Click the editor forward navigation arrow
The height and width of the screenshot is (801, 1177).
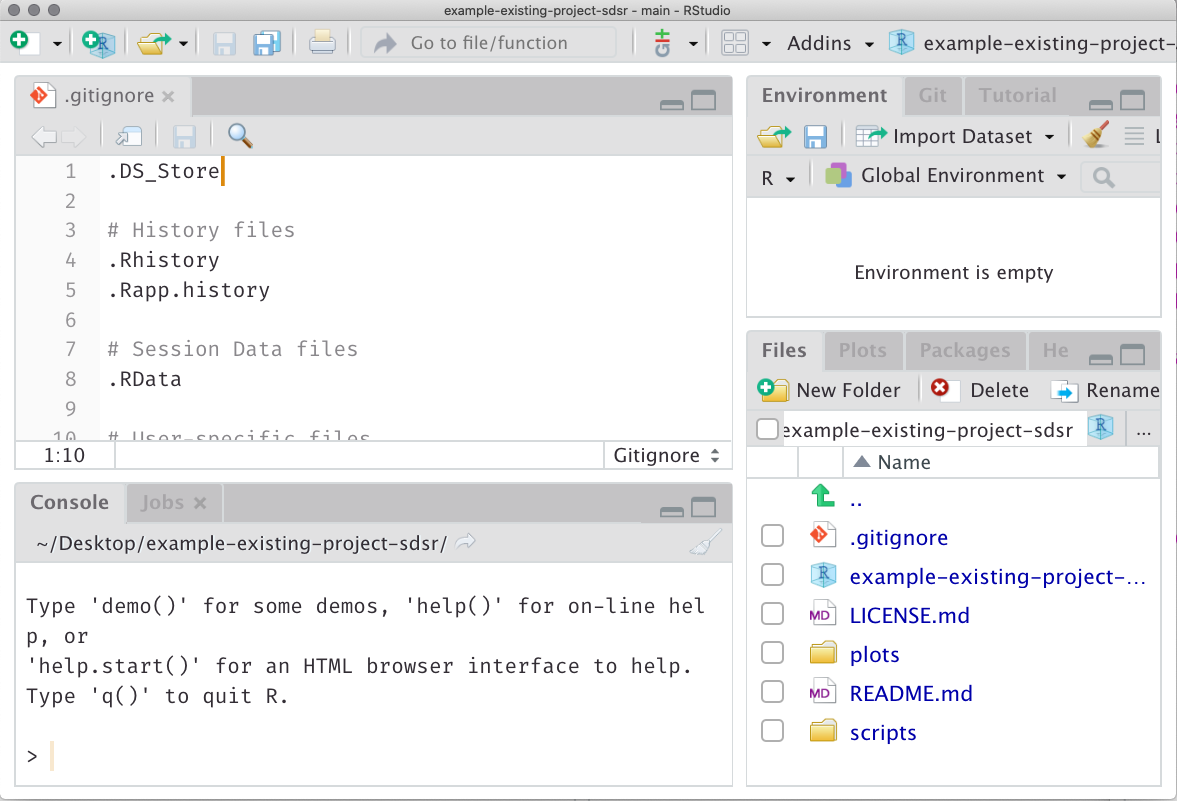(x=74, y=136)
